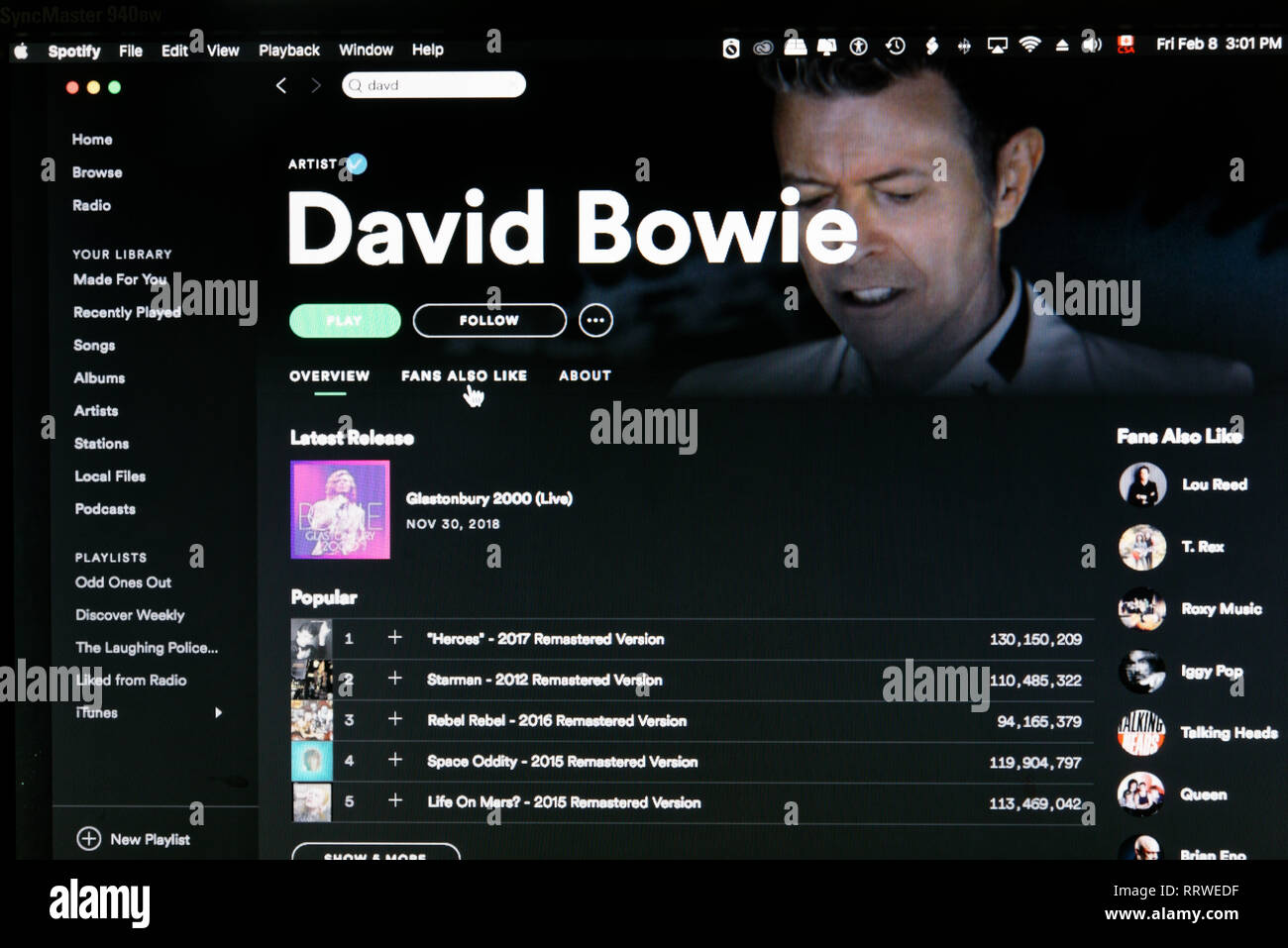Open Browse in the sidebar

coord(97,172)
